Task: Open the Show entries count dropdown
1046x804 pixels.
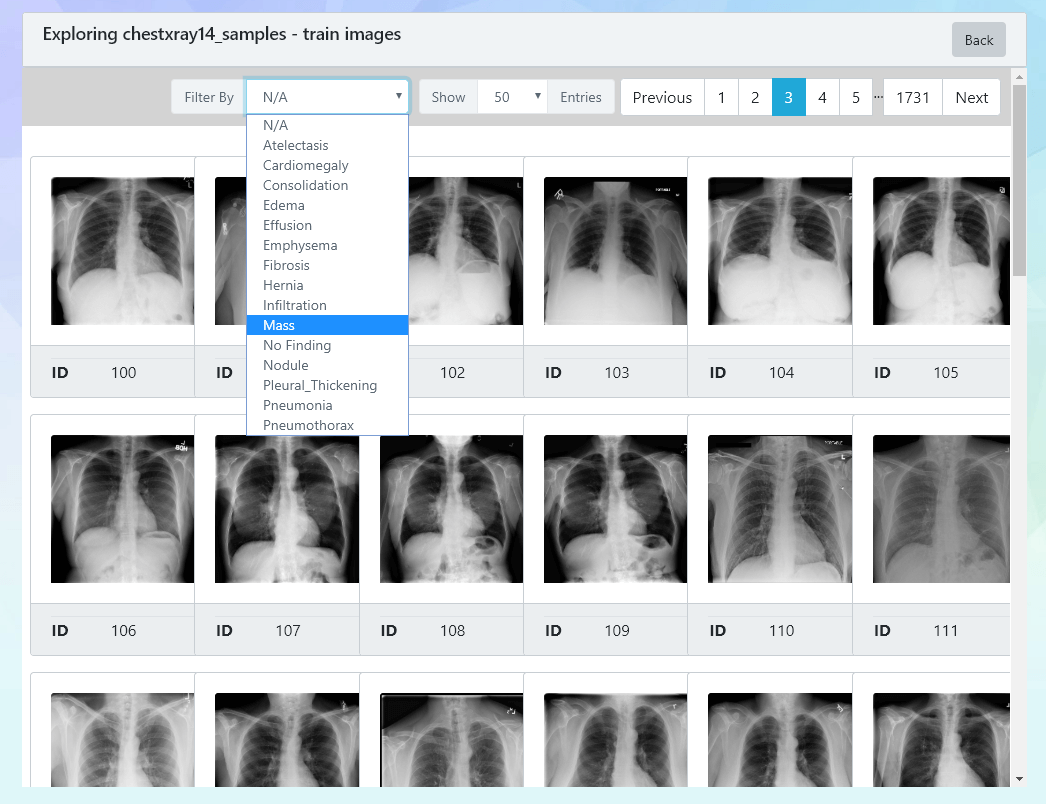Action: click(512, 97)
